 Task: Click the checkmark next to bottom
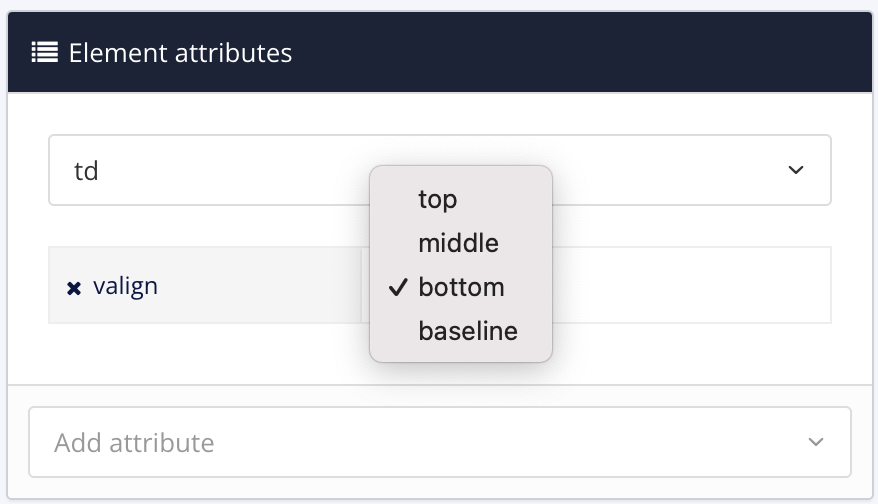point(398,288)
